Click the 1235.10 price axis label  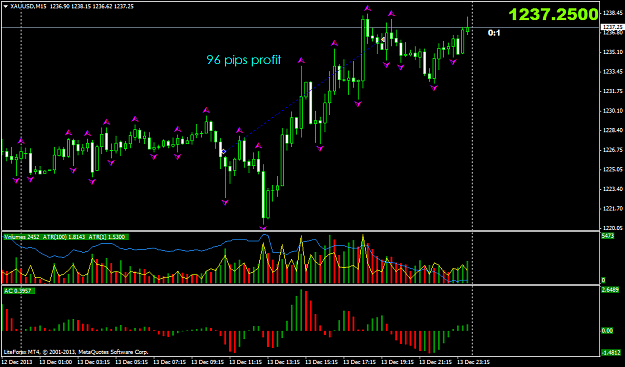(613, 52)
